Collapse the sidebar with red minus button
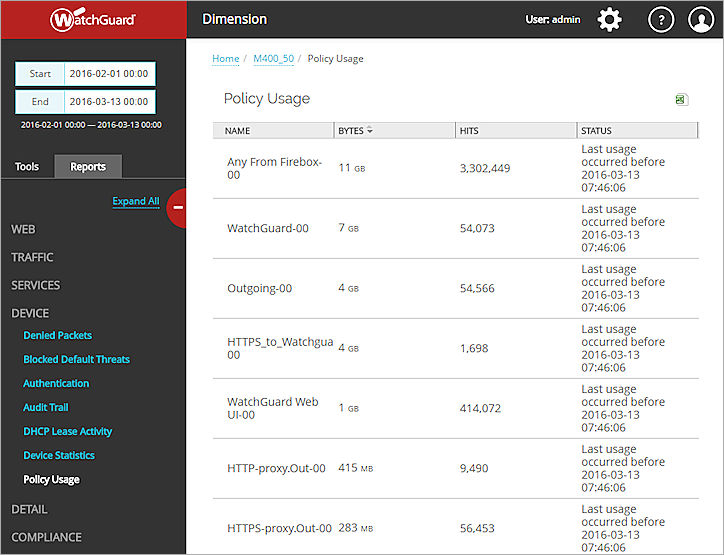724x555 pixels. click(177, 208)
